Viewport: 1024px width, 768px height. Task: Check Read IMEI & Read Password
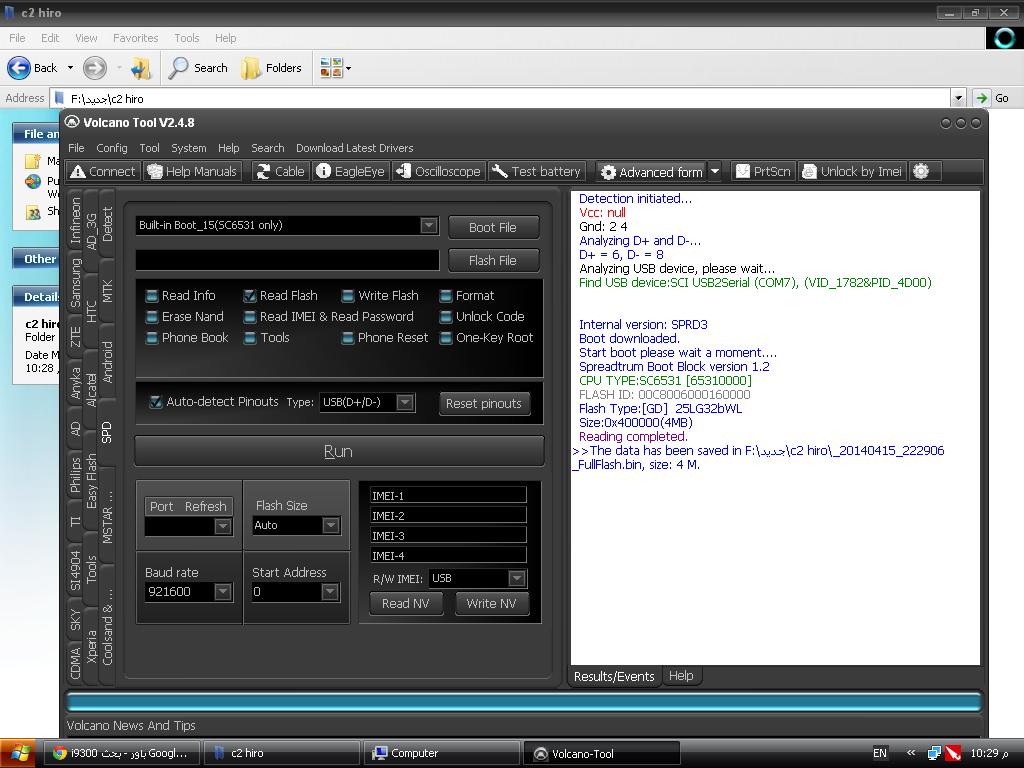[249, 317]
